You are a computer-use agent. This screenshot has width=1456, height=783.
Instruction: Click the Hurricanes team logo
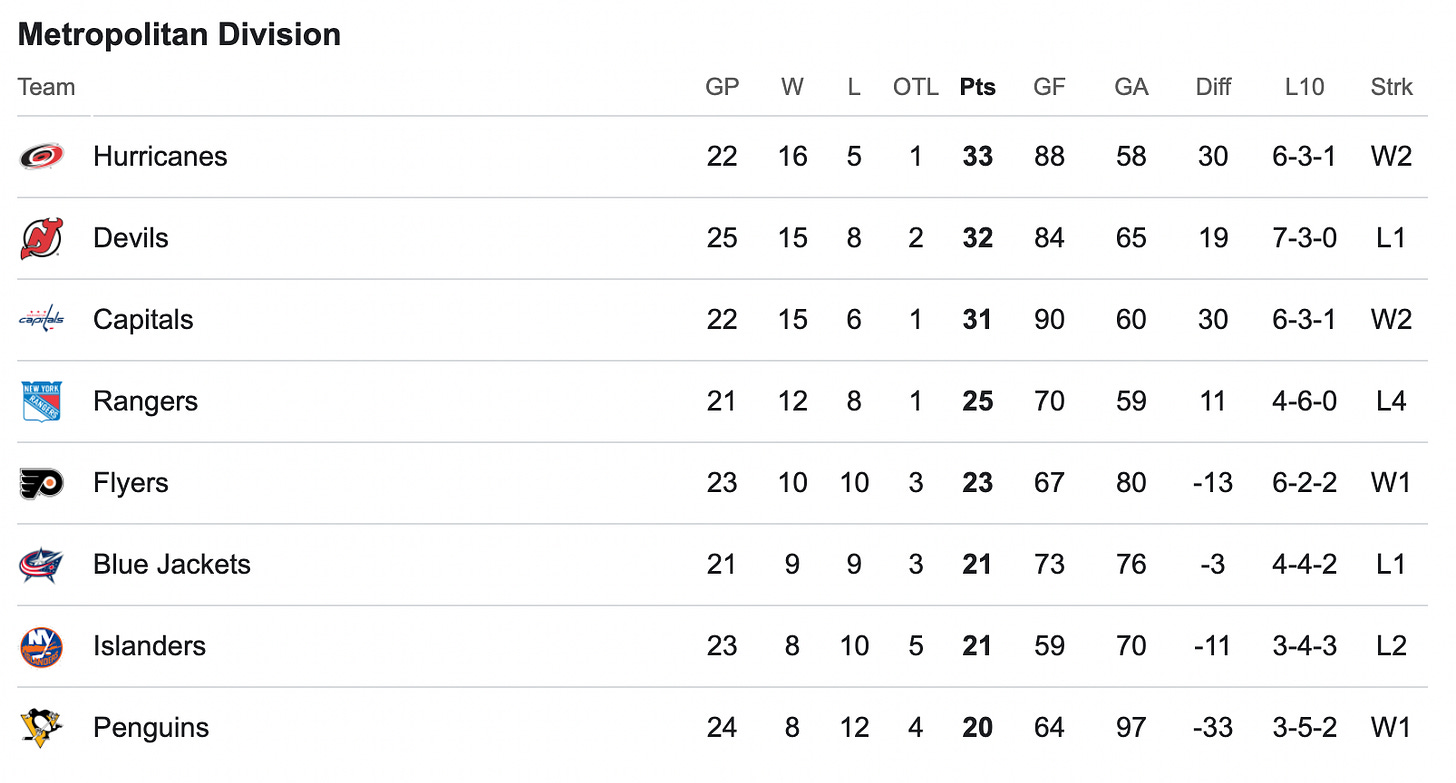[x=41, y=156]
